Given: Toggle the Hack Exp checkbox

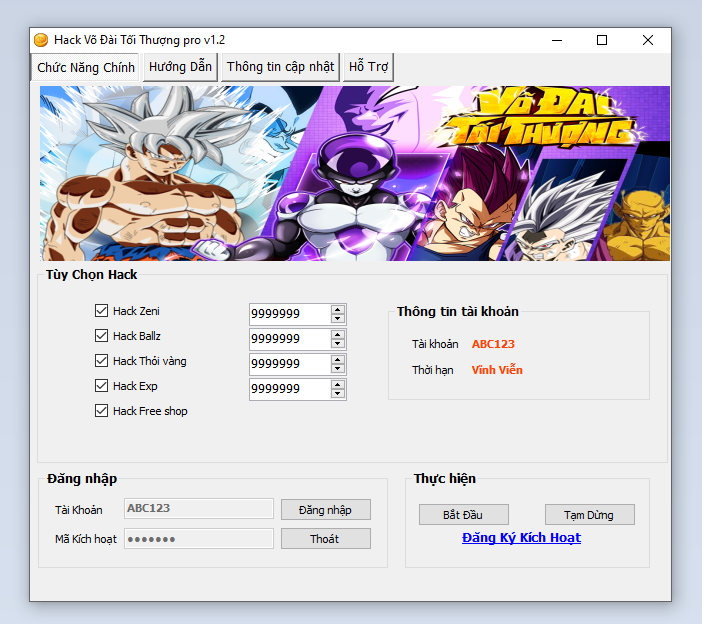Looking at the screenshot, I should coord(101,386).
